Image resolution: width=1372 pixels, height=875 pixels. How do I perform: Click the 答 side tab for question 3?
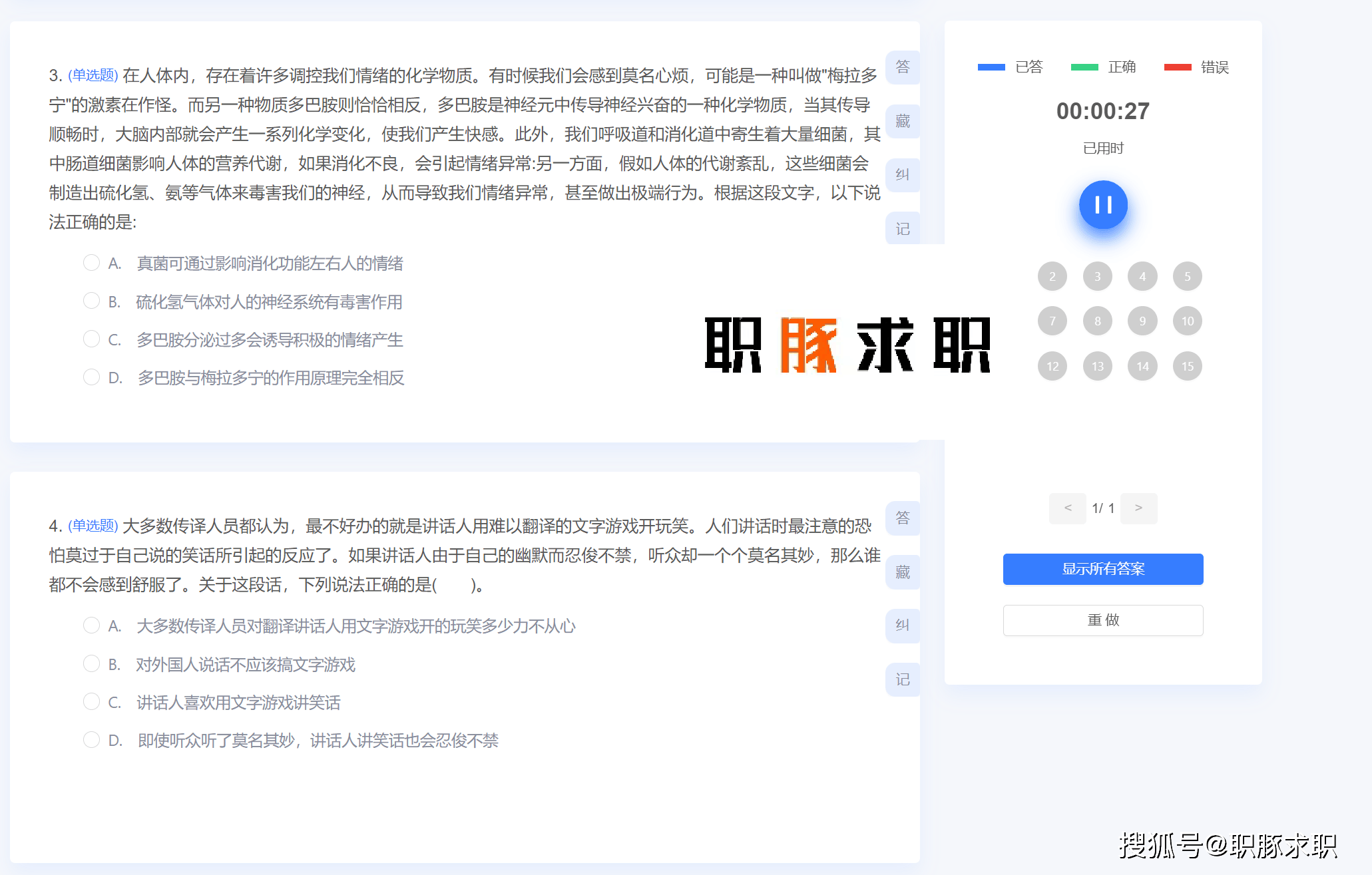tap(902, 67)
